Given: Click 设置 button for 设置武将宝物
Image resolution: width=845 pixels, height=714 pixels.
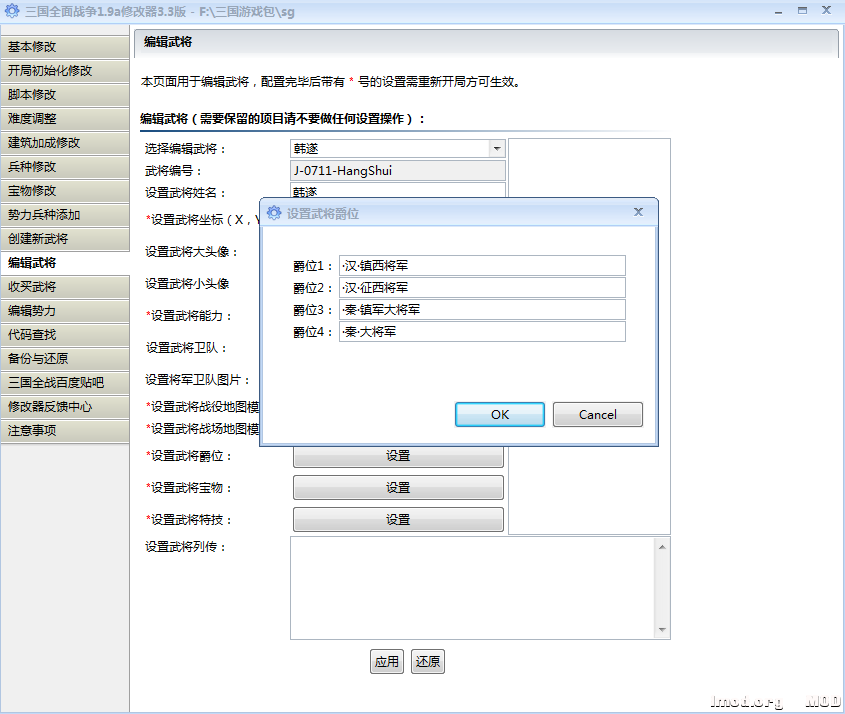Looking at the screenshot, I should click(398, 487).
